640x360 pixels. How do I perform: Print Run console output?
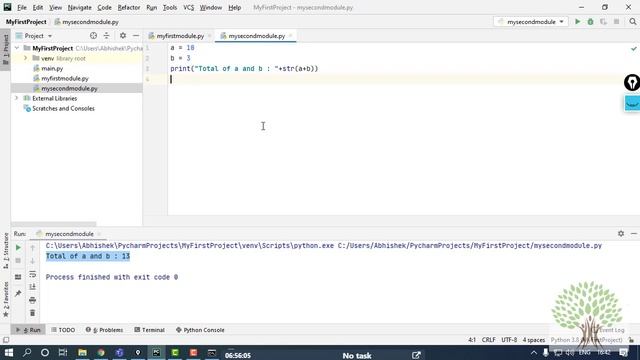click(x=33, y=300)
